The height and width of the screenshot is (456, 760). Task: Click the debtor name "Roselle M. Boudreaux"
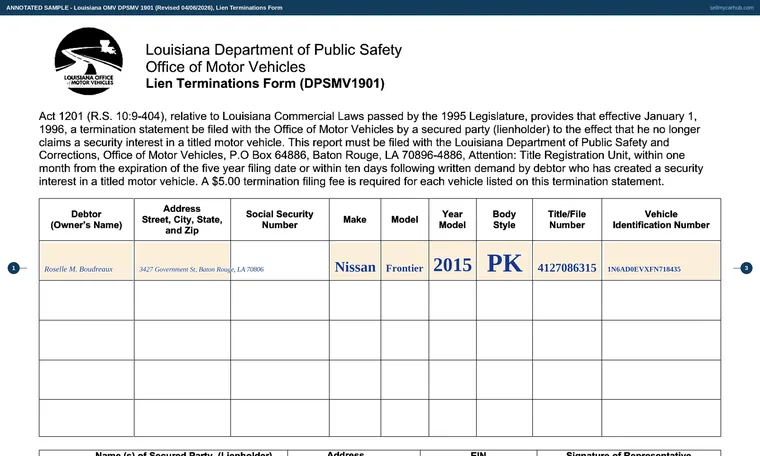(79, 269)
